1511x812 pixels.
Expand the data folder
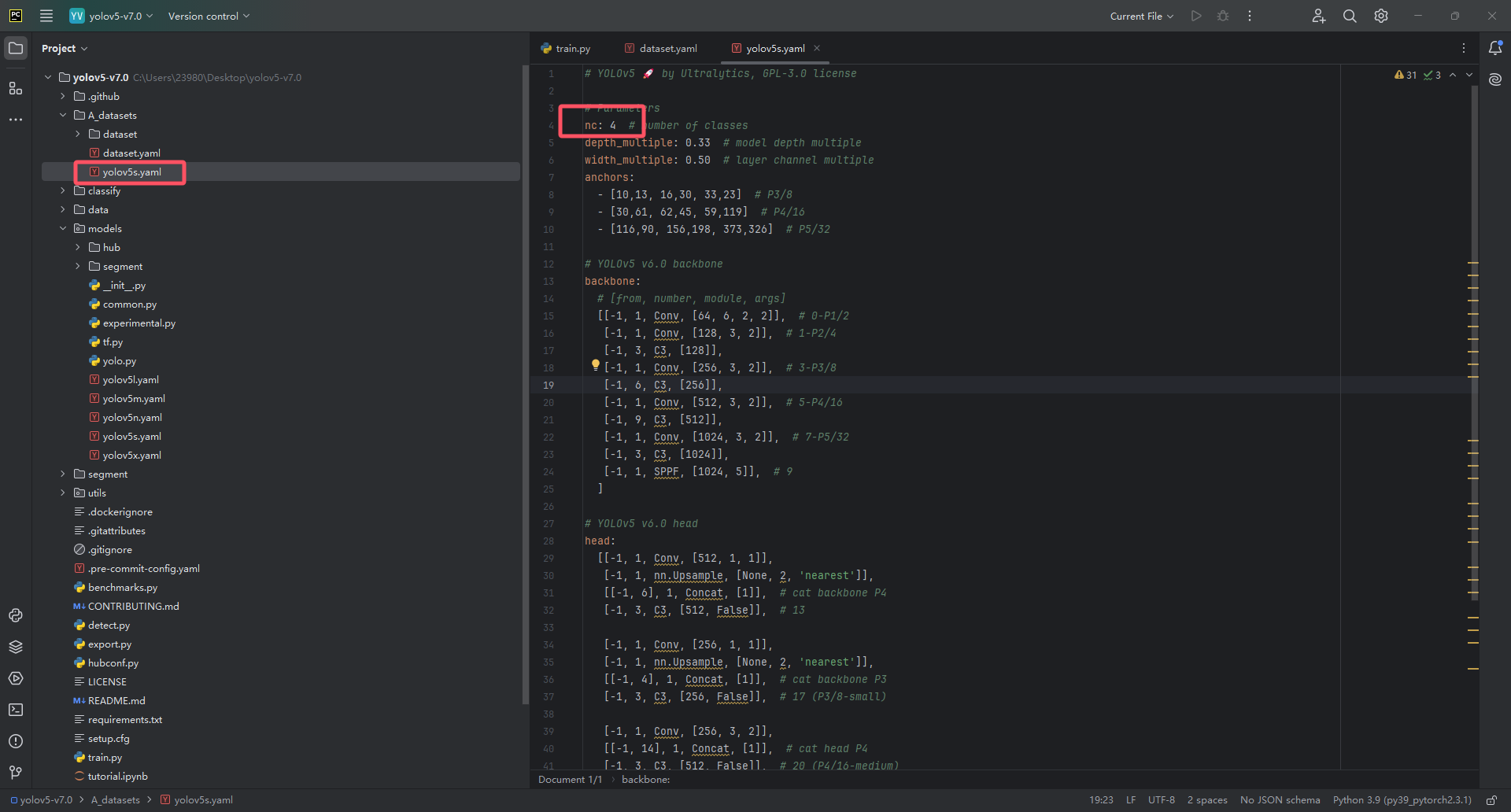click(63, 209)
